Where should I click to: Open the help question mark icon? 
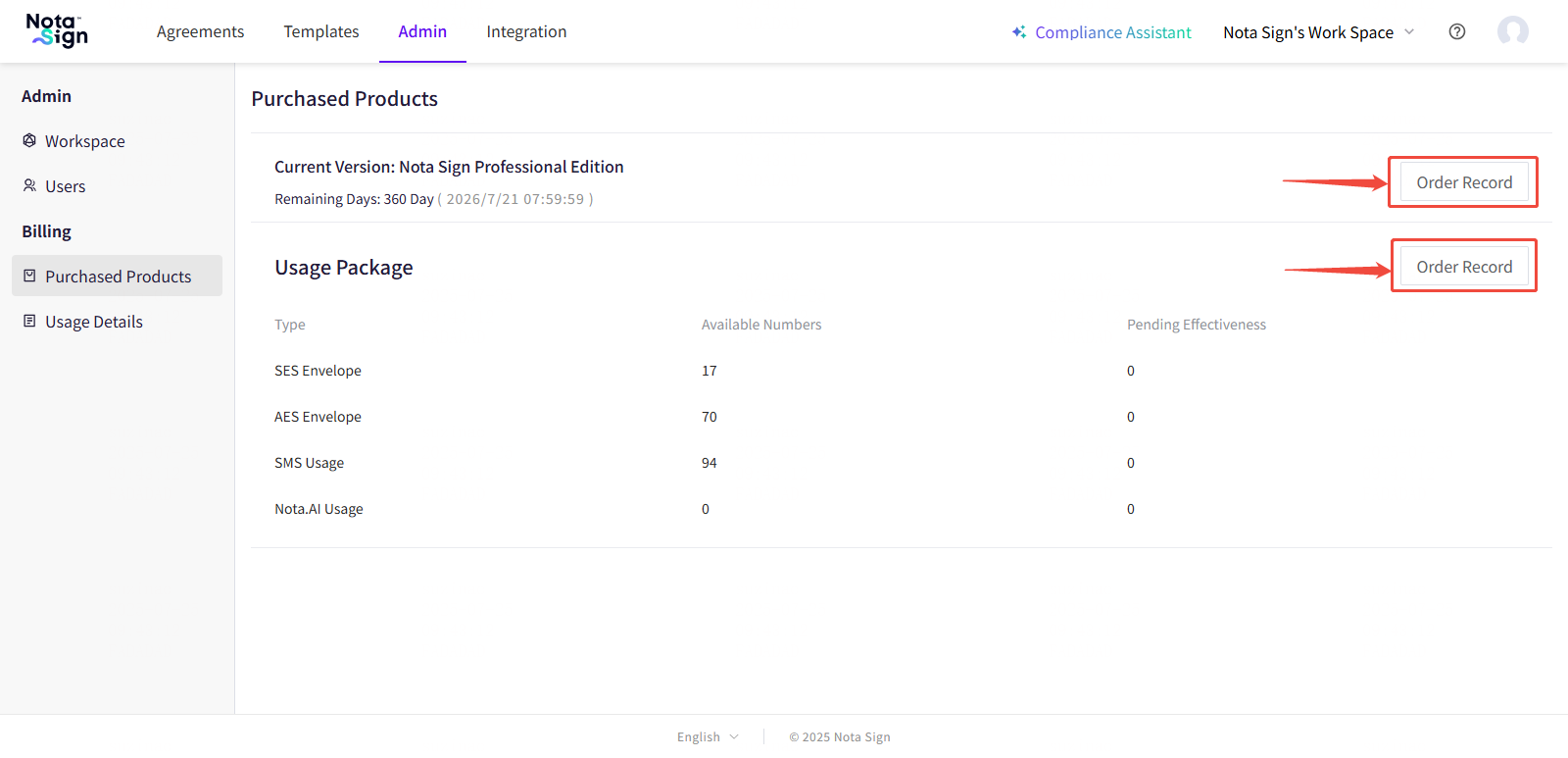pos(1457,31)
